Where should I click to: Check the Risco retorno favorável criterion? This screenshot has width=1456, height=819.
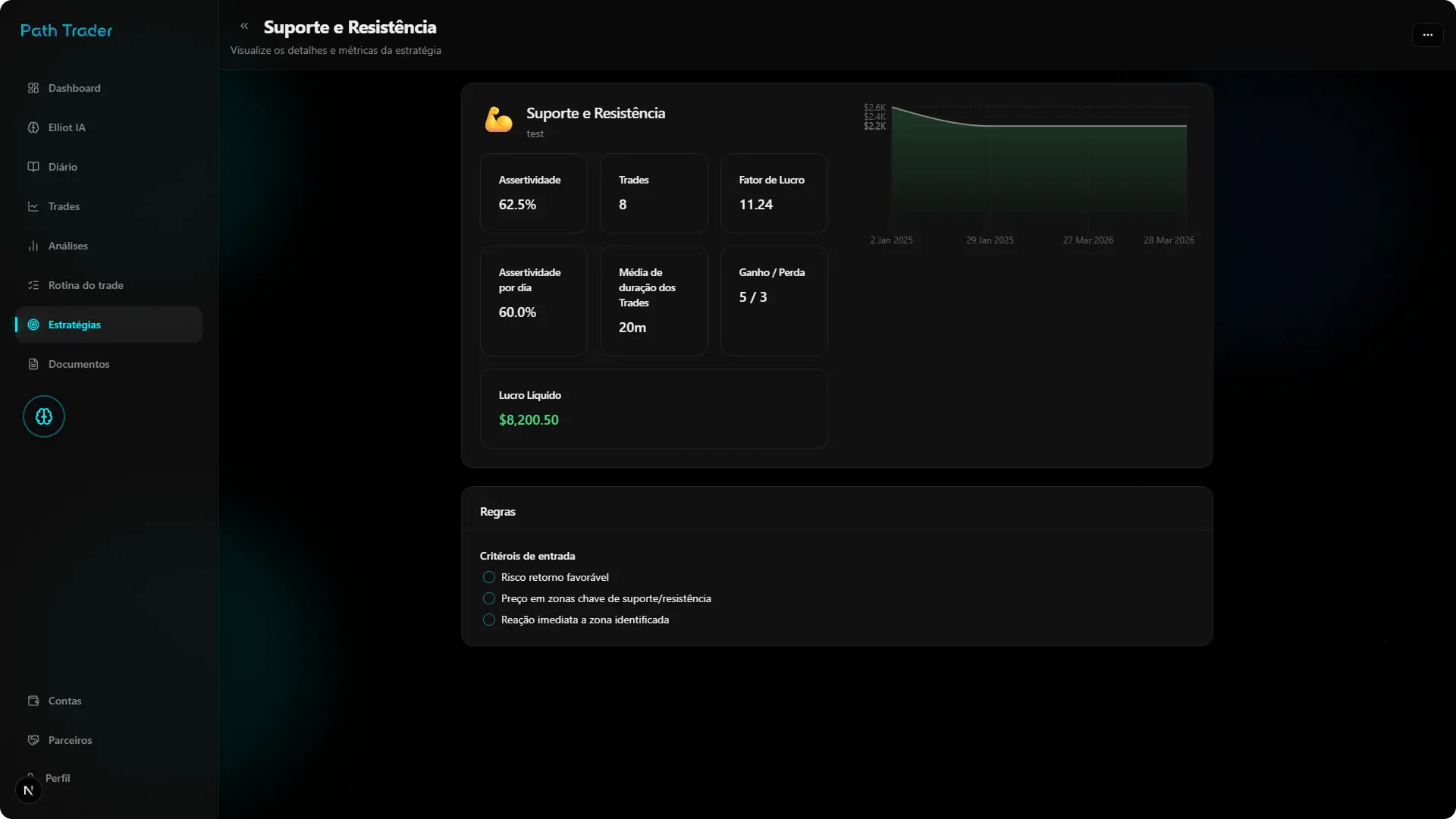coord(489,577)
